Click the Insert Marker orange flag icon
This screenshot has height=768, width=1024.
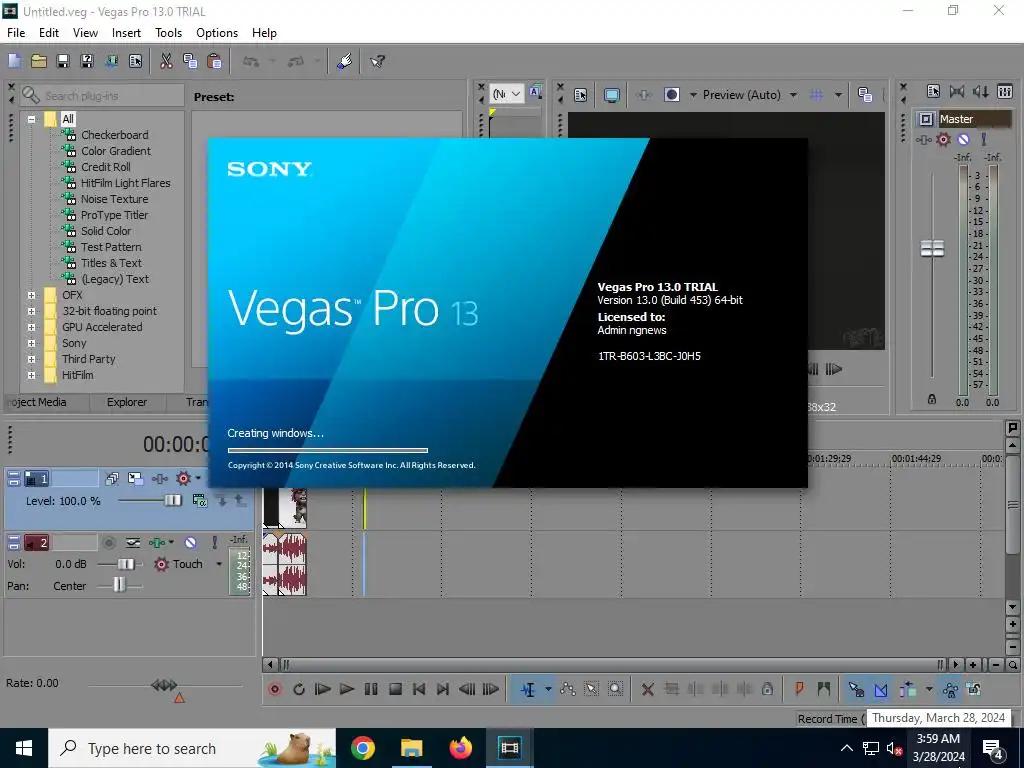(799, 689)
